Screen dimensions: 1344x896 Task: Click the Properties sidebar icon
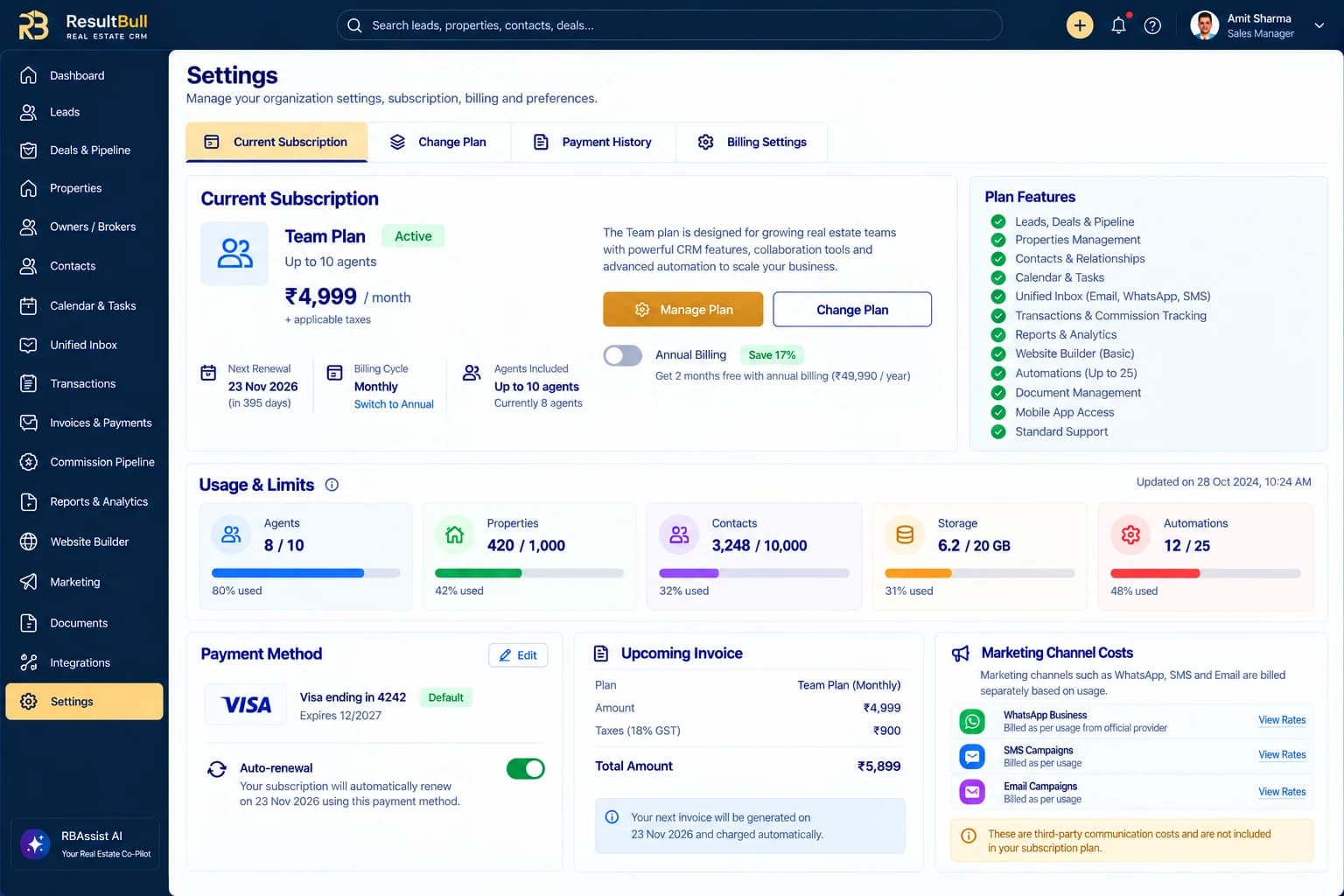coord(29,188)
